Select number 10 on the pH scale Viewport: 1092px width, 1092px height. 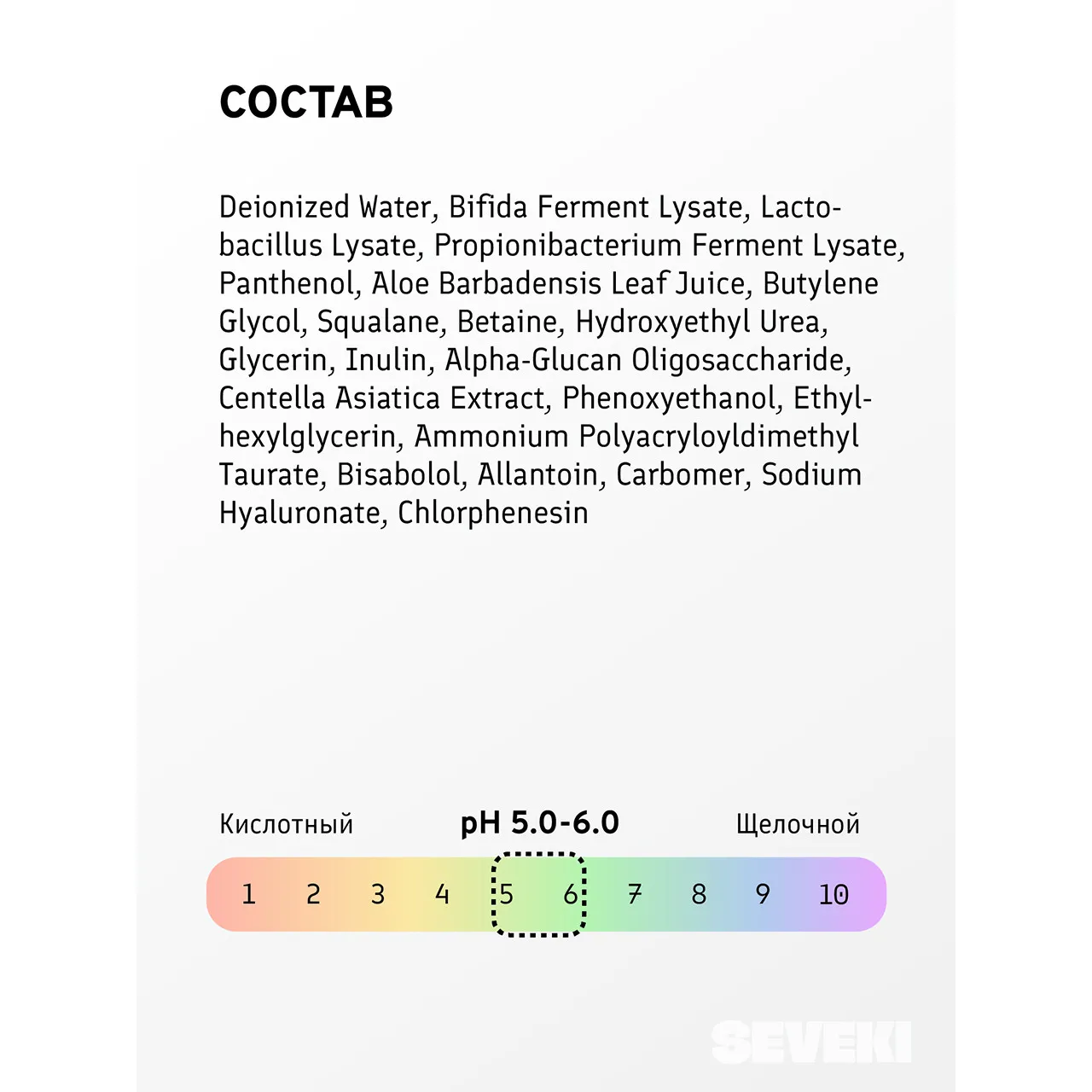click(834, 894)
